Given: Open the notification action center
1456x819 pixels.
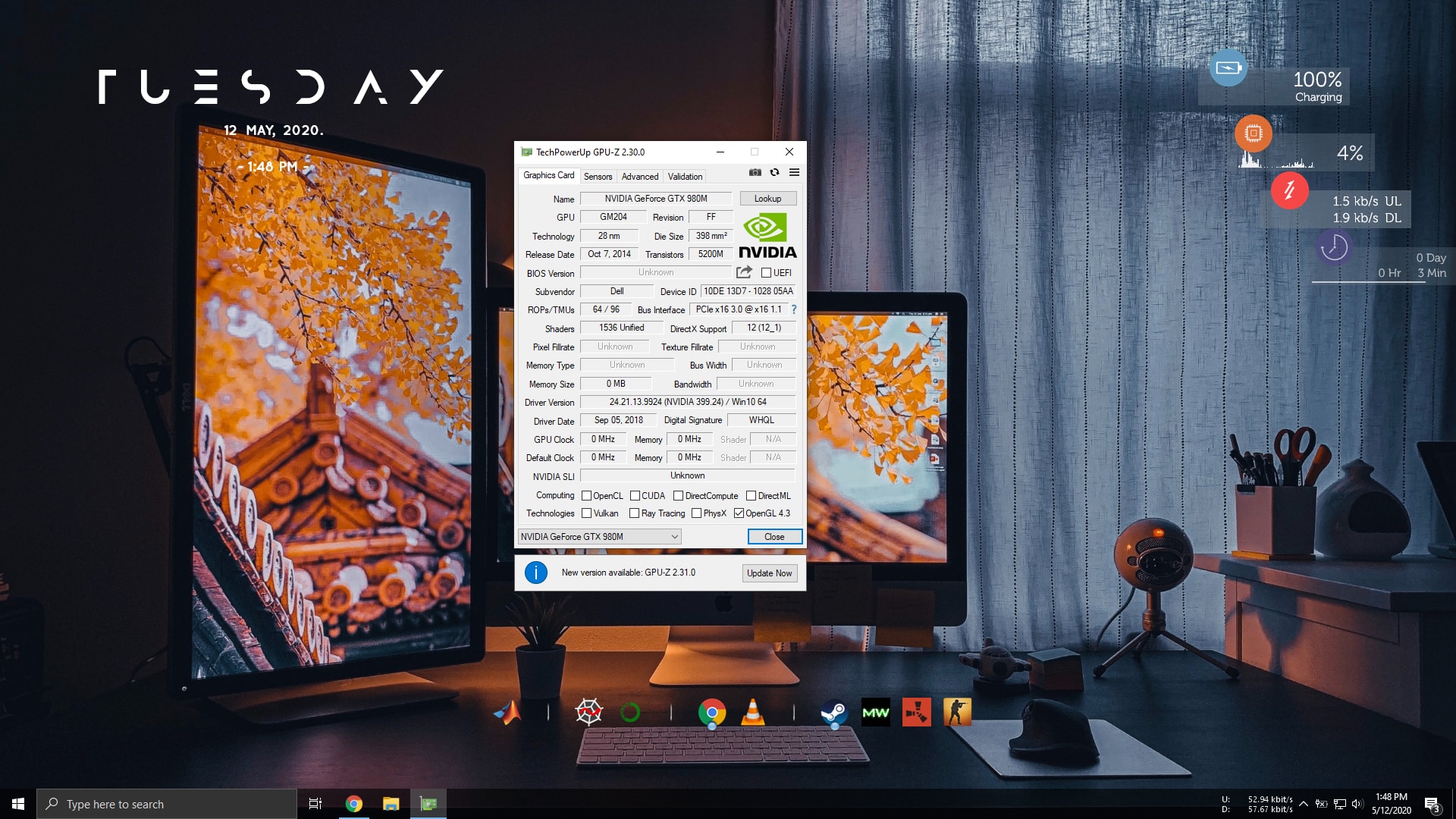Looking at the screenshot, I should [1432, 804].
